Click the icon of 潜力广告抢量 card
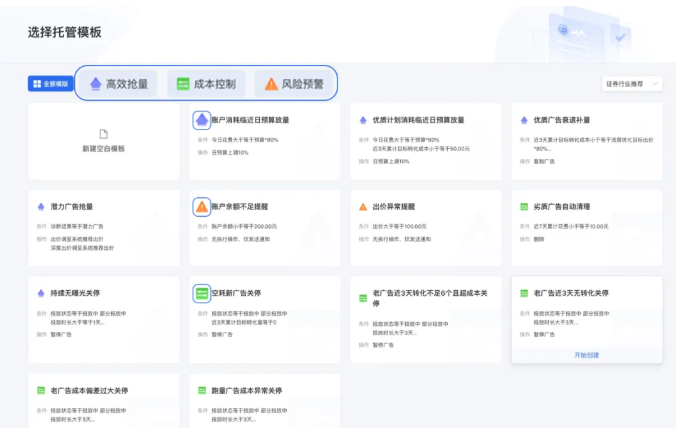The width and height of the screenshot is (688, 443). (41, 207)
